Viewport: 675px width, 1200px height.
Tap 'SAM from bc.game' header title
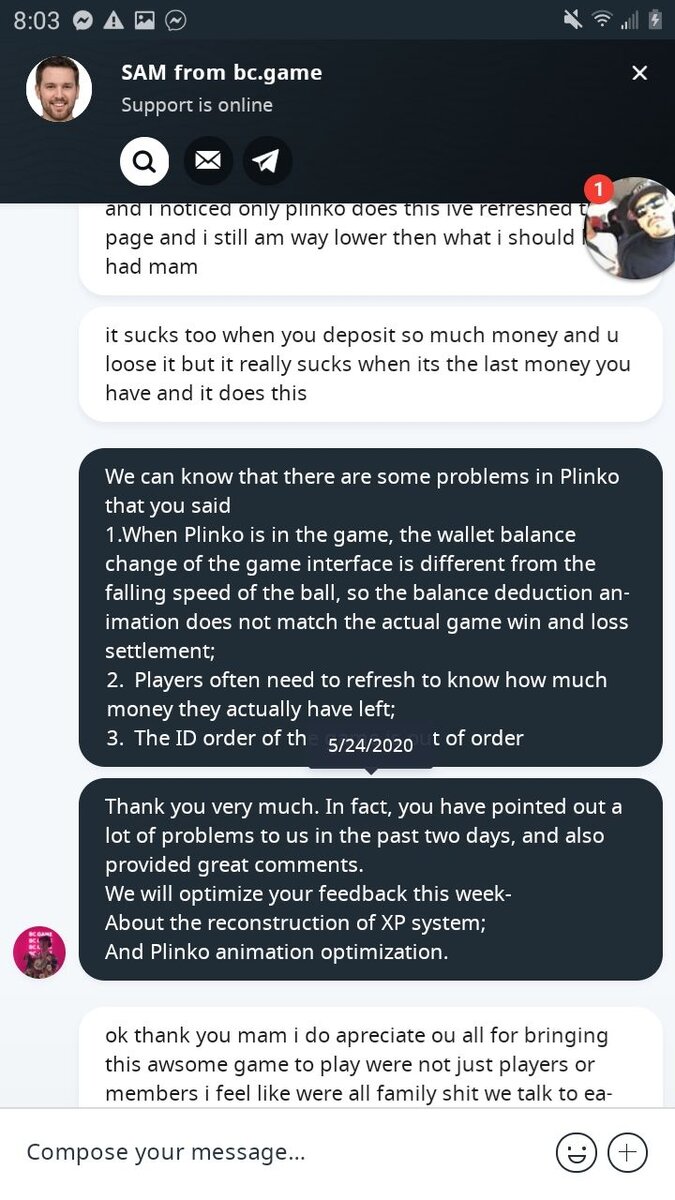221,72
